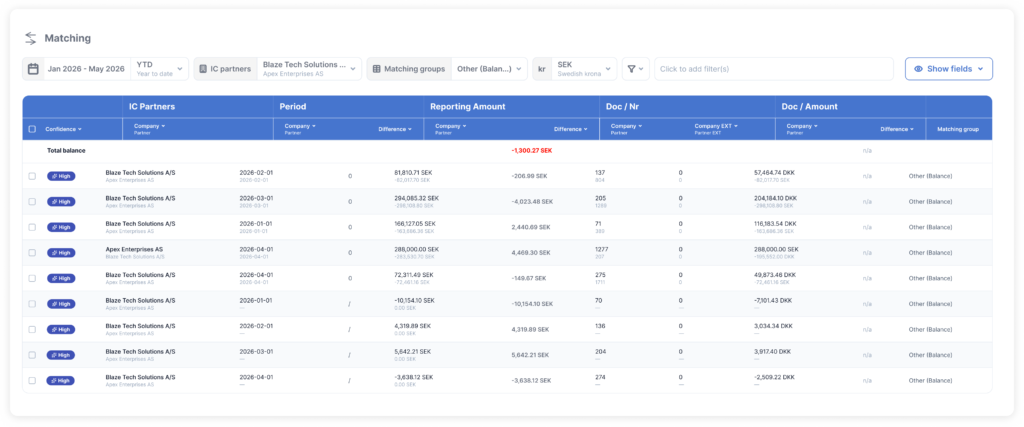This screenshot has width=1024, height=427.
Task: Open Company EXT sort under Doc / Nr
Action: tap(716, 128)
